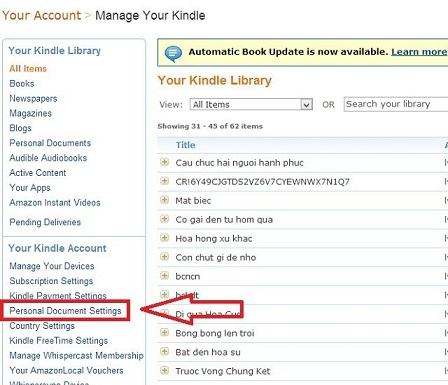Open Amazon Instant Videos link

pos(55,203)
